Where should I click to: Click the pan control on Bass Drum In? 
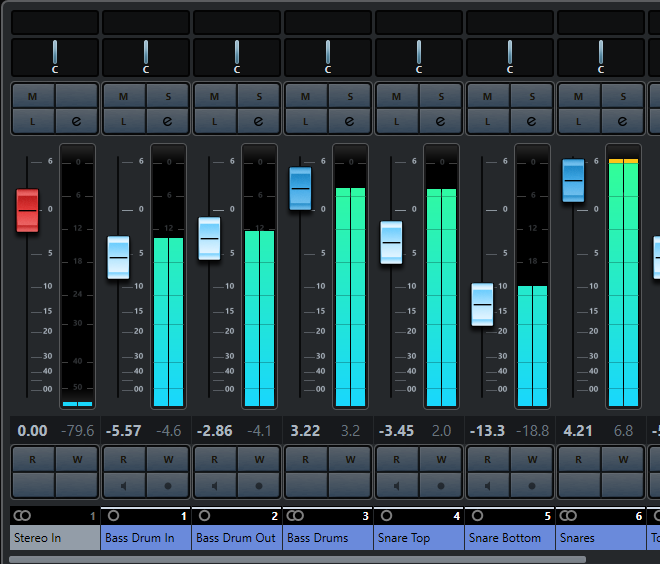[x=146, y=57]
